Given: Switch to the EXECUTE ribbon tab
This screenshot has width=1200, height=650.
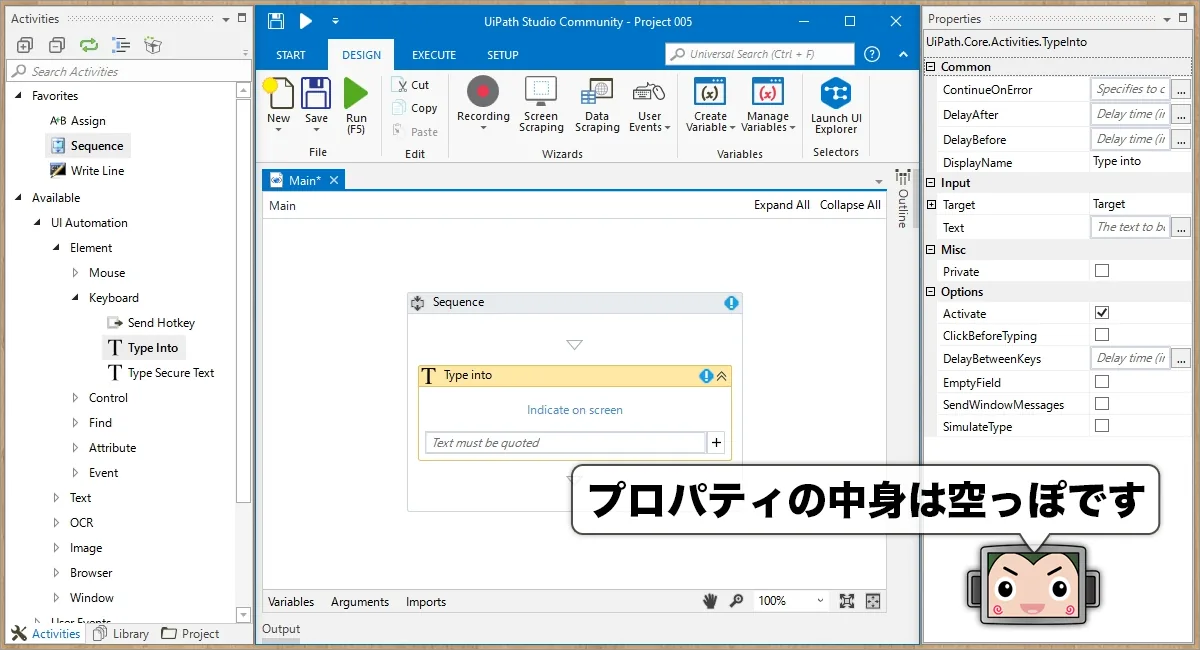Looking at the screenshot, I should coord(434,55).
